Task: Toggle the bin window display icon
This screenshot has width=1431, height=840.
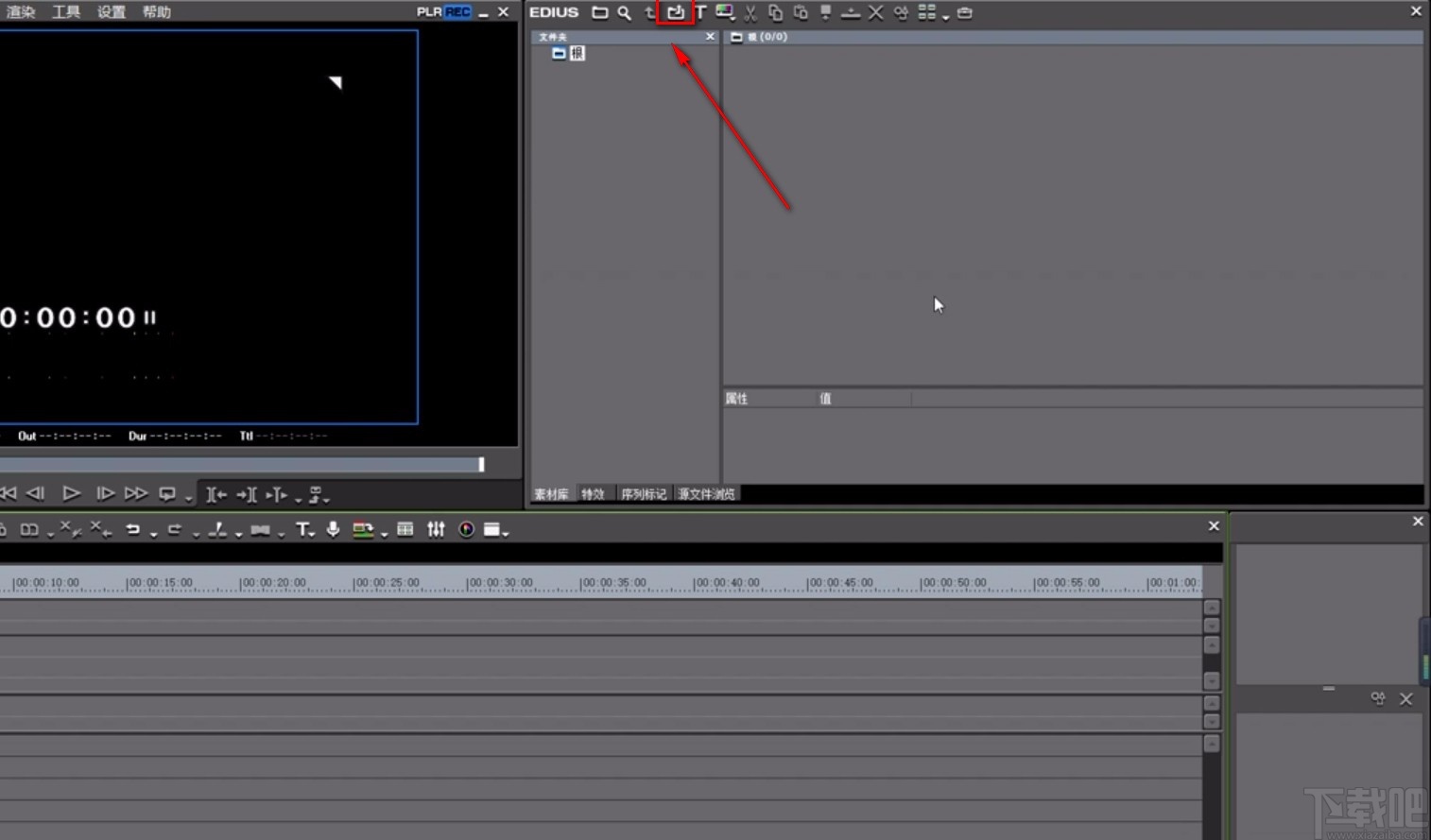Action: (x=405, y=529)
